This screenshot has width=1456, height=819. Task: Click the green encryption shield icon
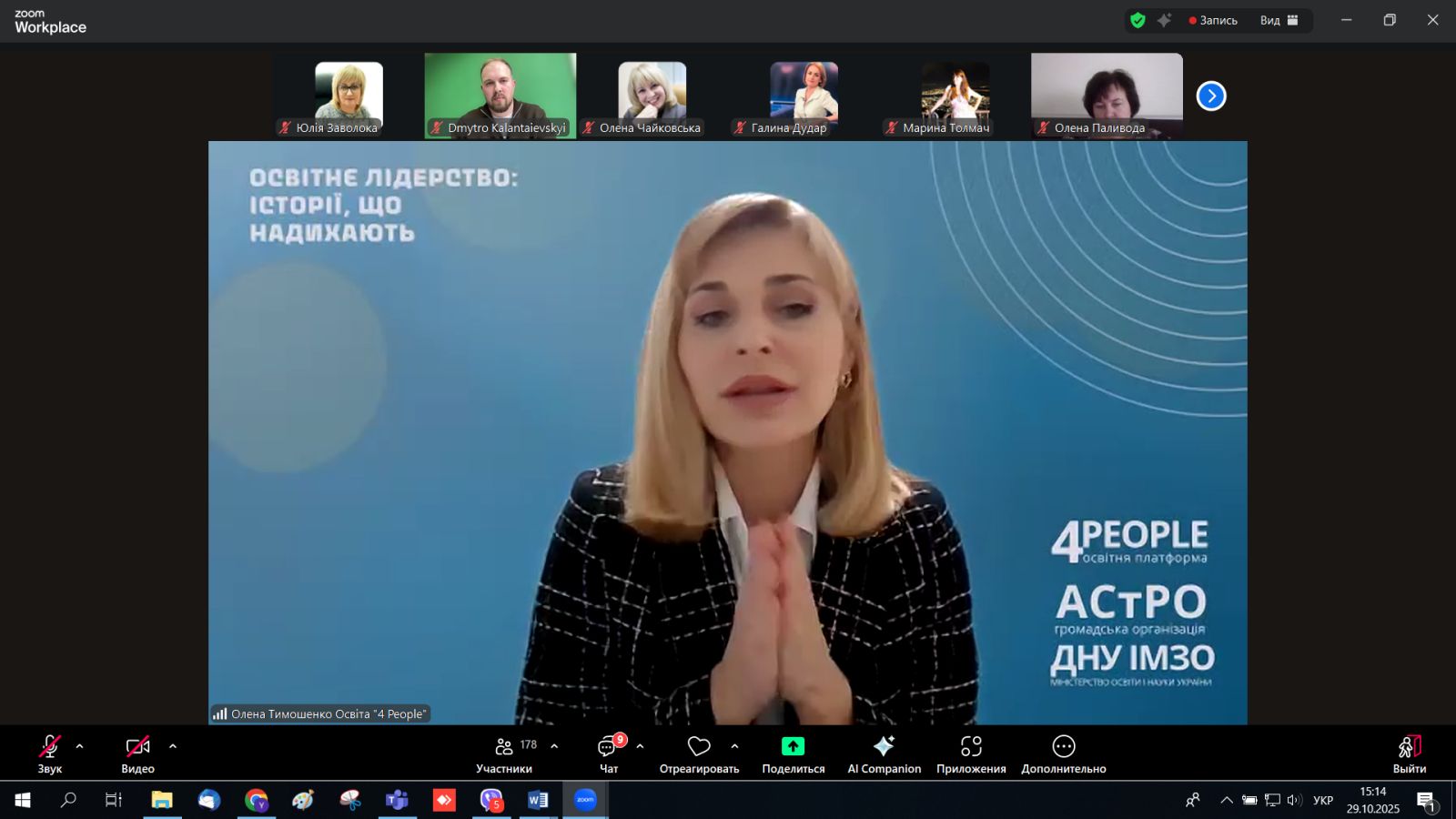pos(1137,20)
